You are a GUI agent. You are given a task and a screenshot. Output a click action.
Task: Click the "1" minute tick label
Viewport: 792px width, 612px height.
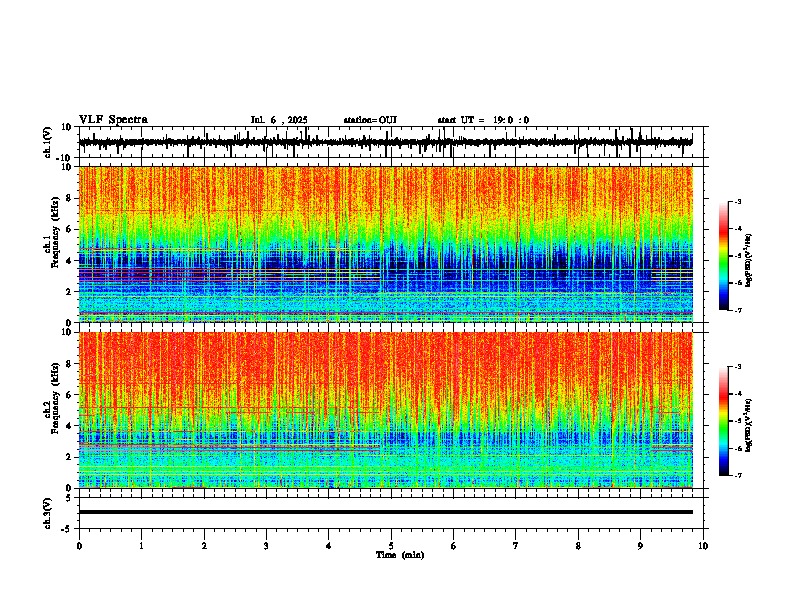(141, 546)
